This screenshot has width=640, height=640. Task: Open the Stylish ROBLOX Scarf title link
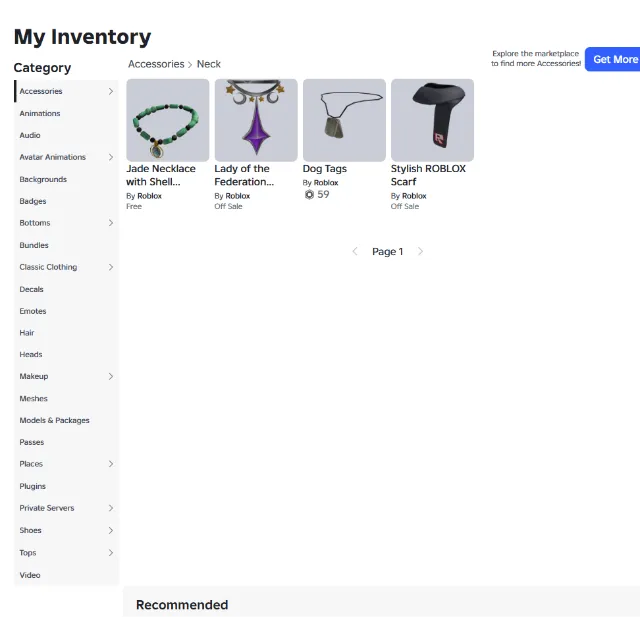pyautogui.click(x=428, y=175)
